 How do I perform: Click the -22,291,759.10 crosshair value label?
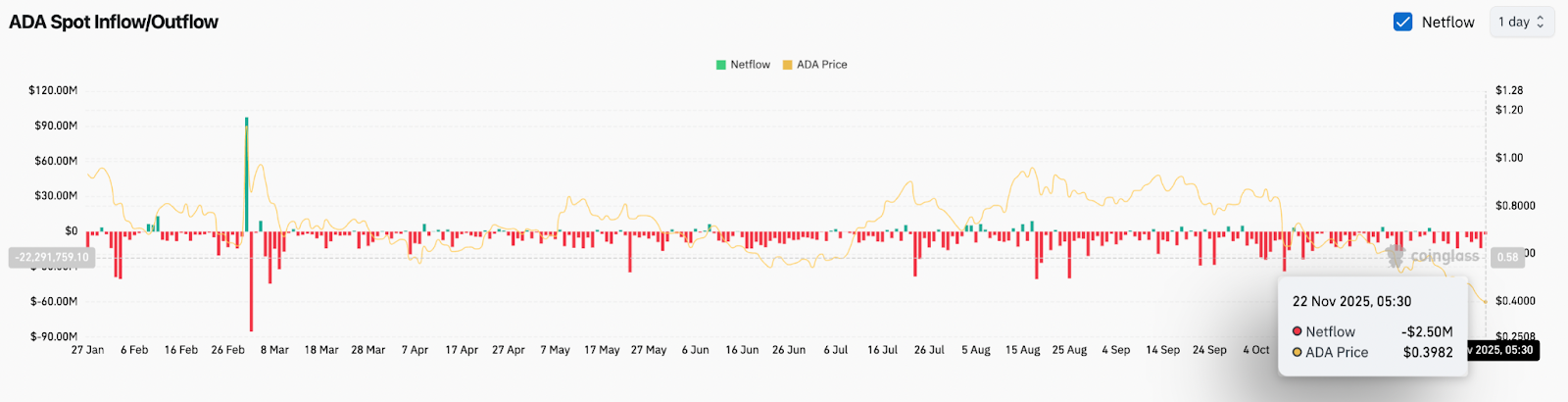52,257
